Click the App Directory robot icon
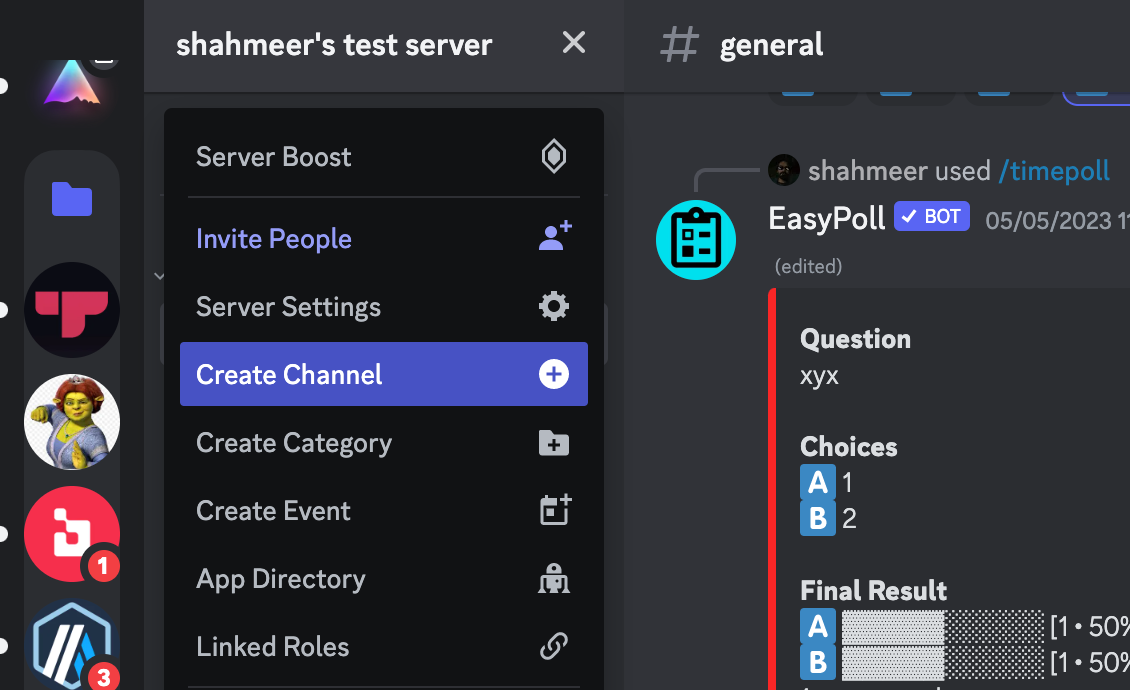 [553, 578]
